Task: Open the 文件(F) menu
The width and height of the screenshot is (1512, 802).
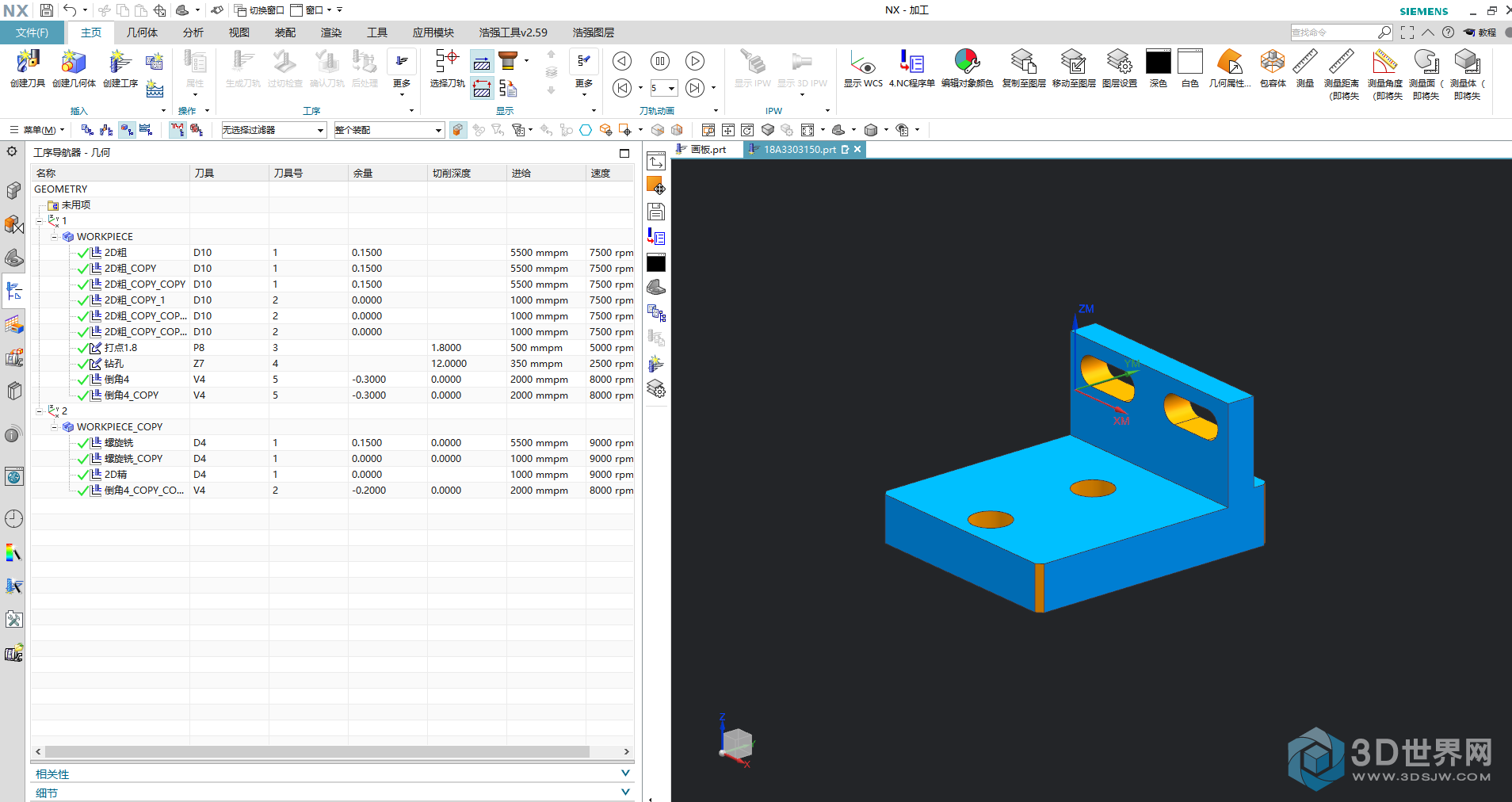Action: [x=32, y=32]
